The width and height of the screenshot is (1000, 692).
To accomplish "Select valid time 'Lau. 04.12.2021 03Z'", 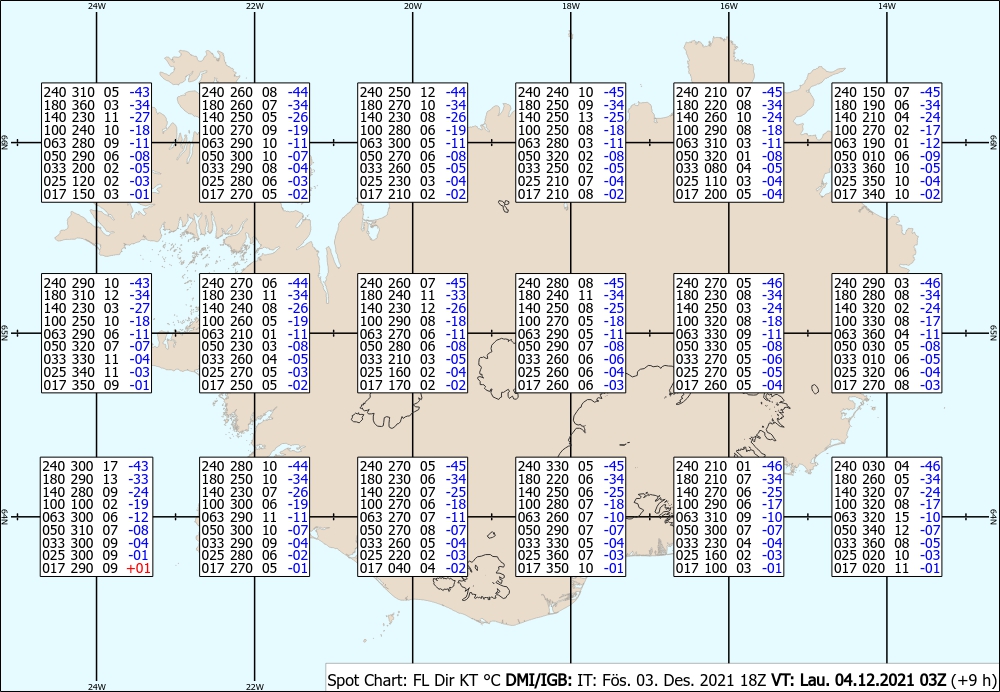I will [872, 680].
